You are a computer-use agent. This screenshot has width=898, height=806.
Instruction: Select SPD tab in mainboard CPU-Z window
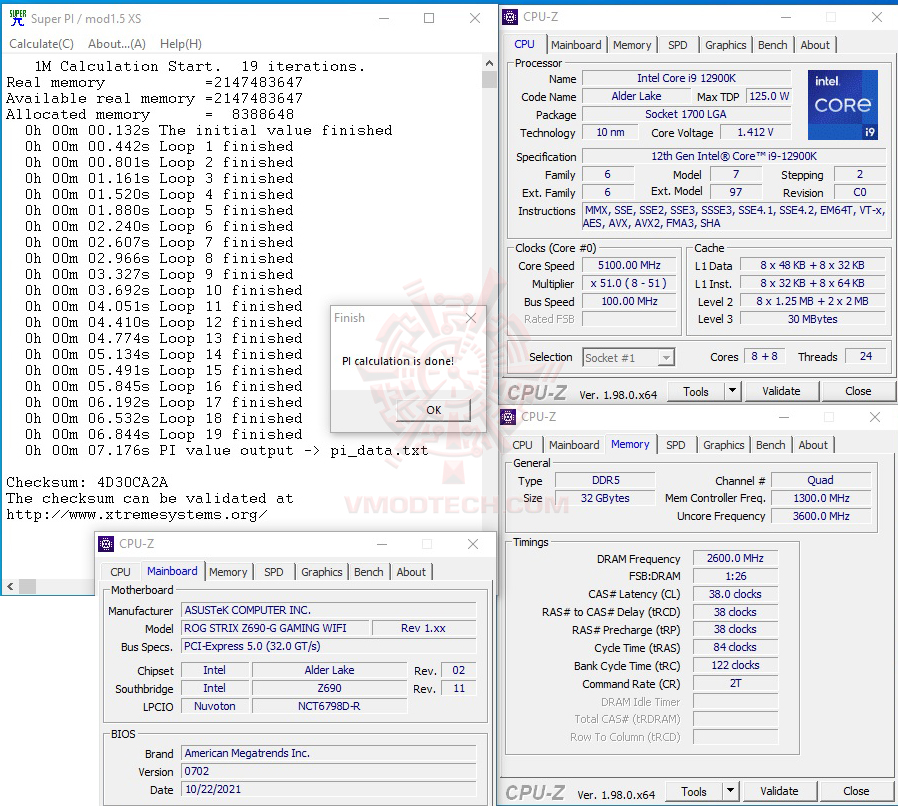coord(273,572)
